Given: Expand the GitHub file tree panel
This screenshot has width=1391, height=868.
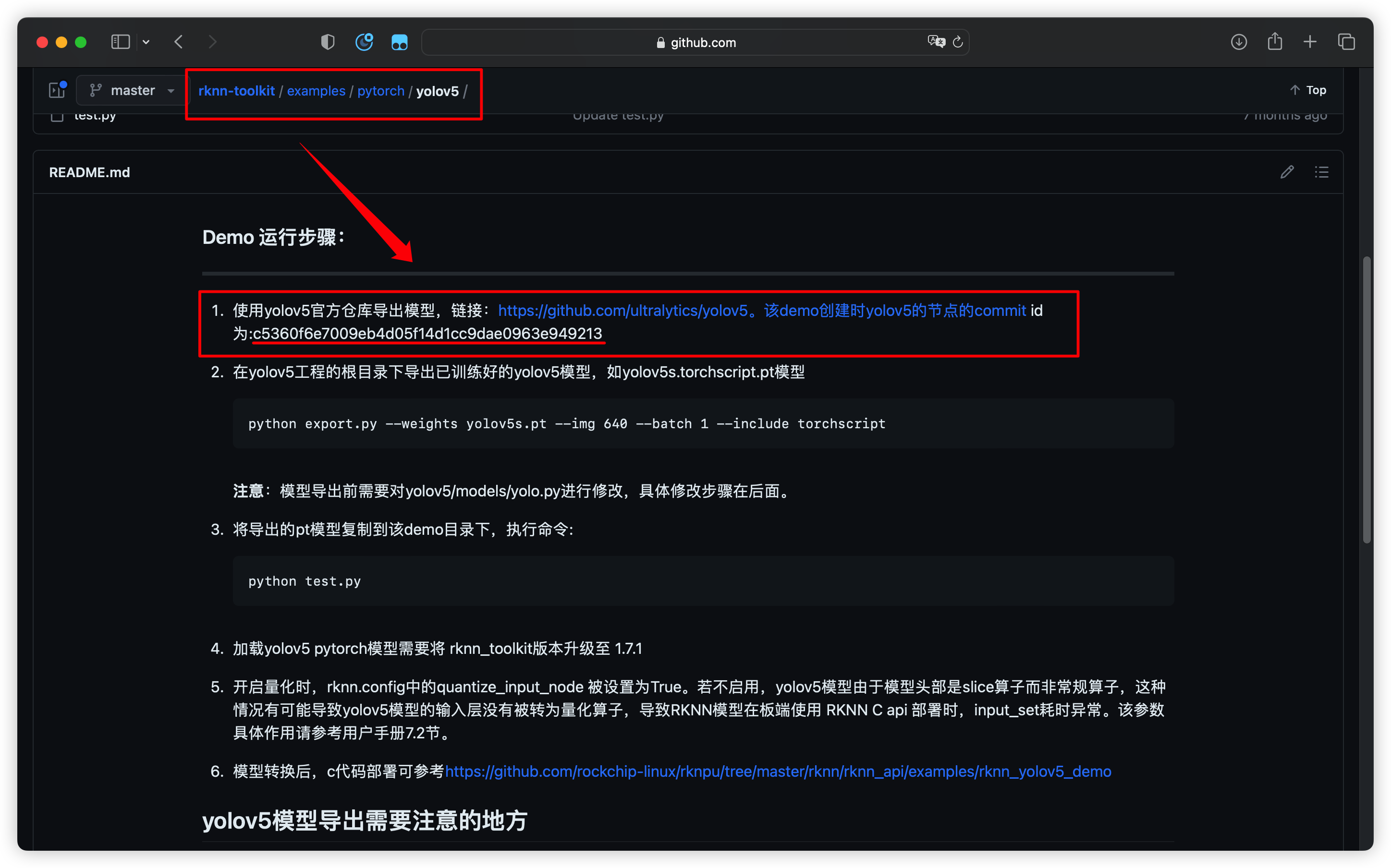Looking at the screenshot, I should 58,90.
